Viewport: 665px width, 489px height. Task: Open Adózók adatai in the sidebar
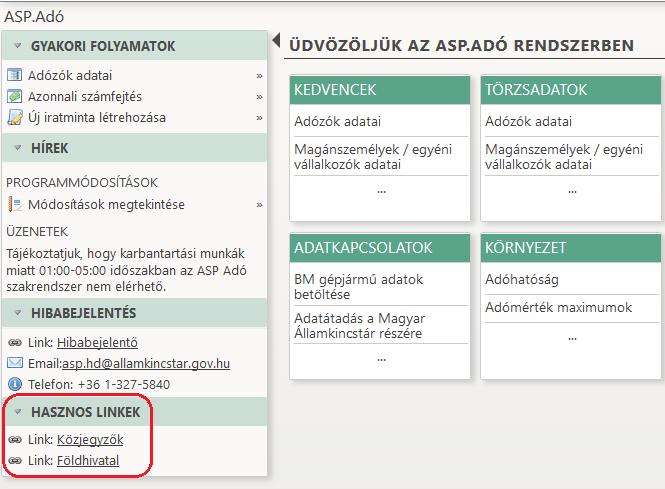pyautogui.click(x=70, y=75)
